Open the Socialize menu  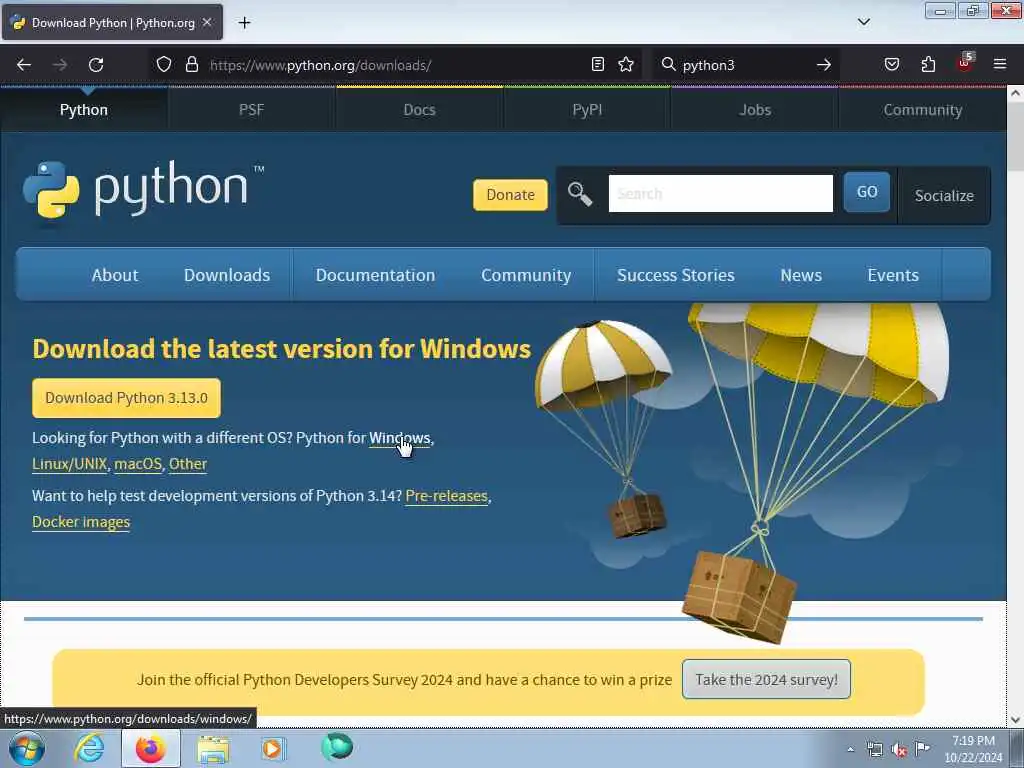coord(944,195)
